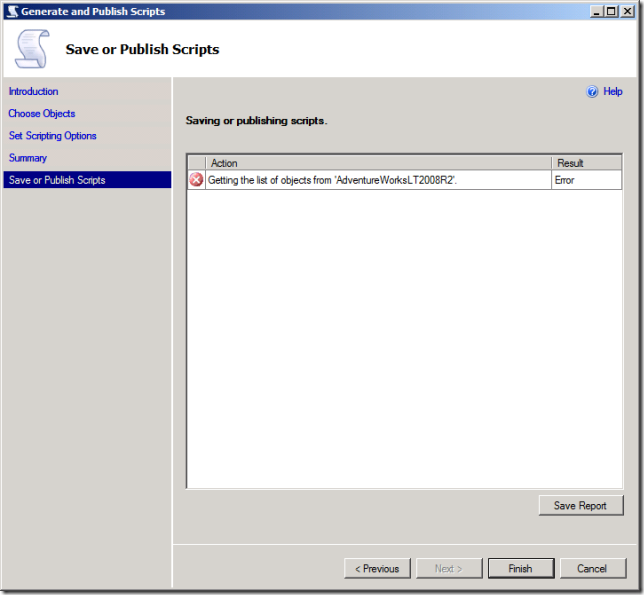644x595 pixels.
Task: Go back with the Previous button
Action: (377, 569)
